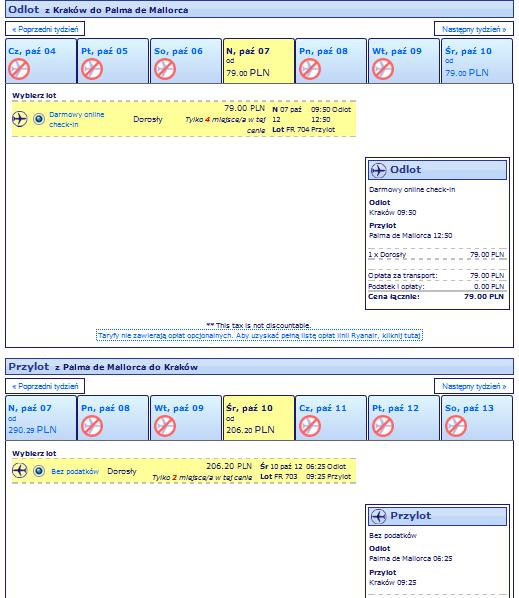Go to Poprzedni tydzień for return flights
Image resolution: width=519 pixels, height=598 pixels.
tap(45, 386)
